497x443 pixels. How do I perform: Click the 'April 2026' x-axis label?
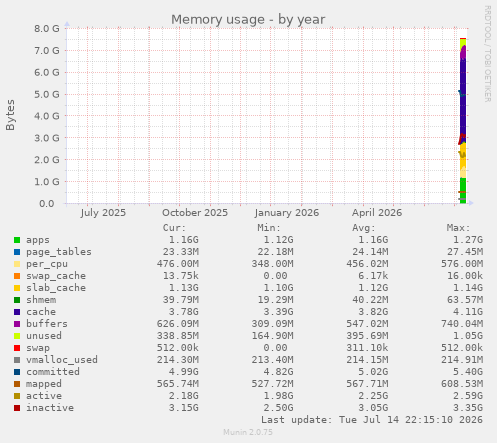[x=377, y=213]
